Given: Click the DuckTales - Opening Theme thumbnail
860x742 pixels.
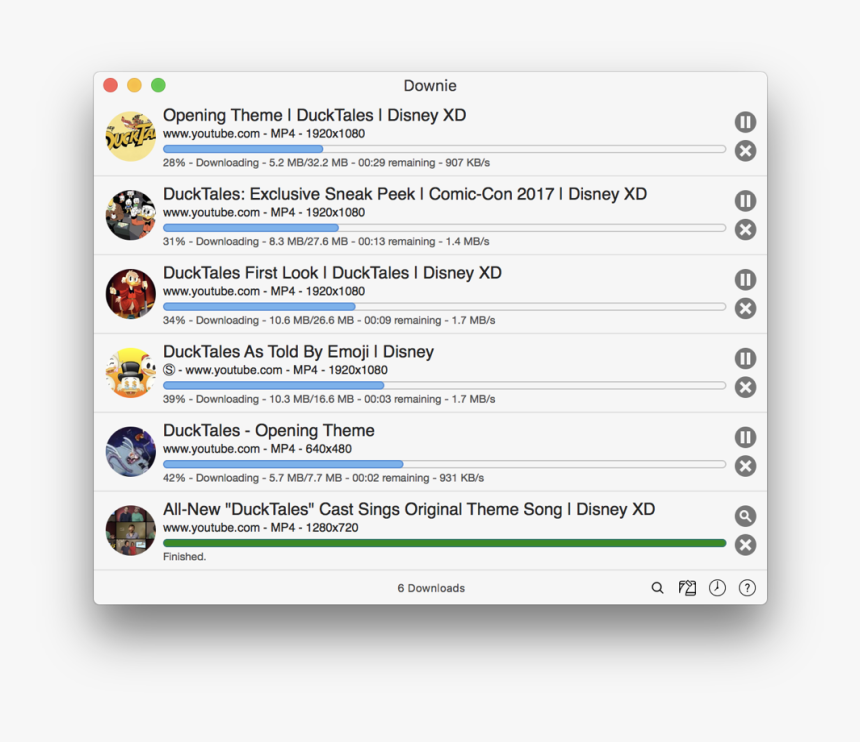Looking at the screenshot, I should [131, 451].
